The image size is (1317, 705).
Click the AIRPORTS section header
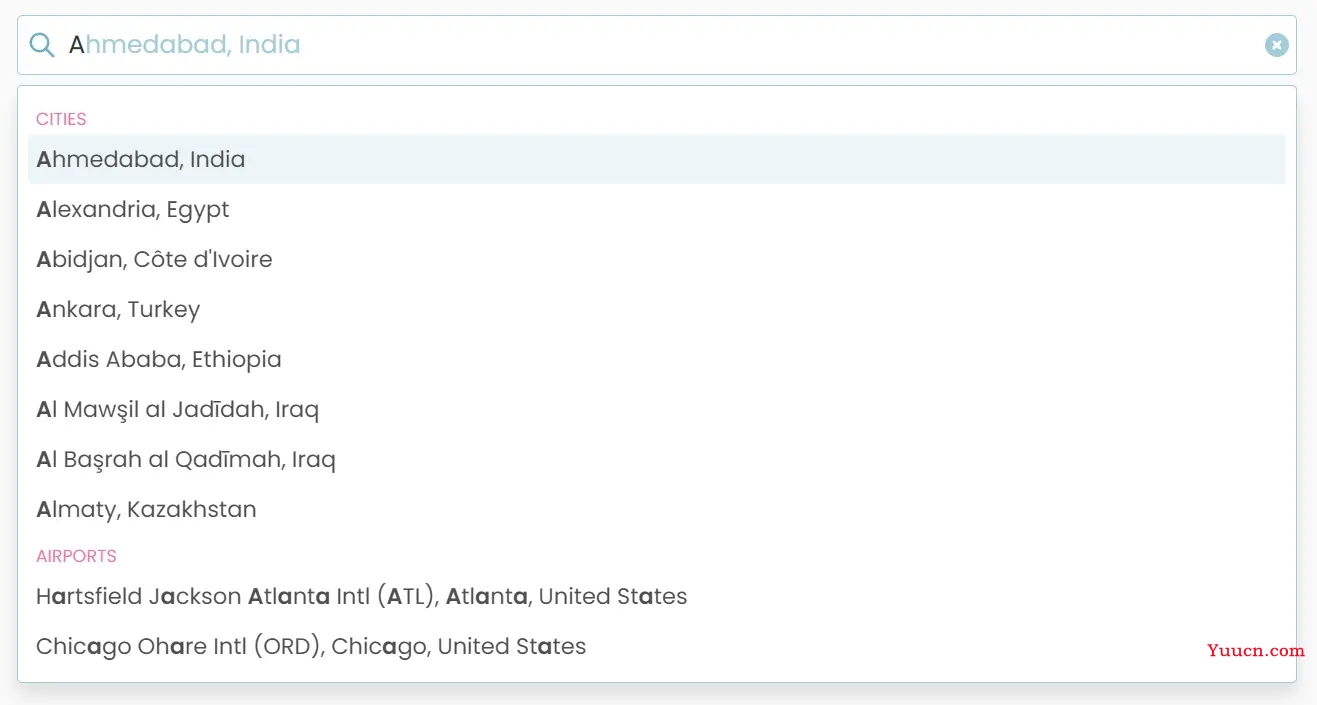[76, 556]
